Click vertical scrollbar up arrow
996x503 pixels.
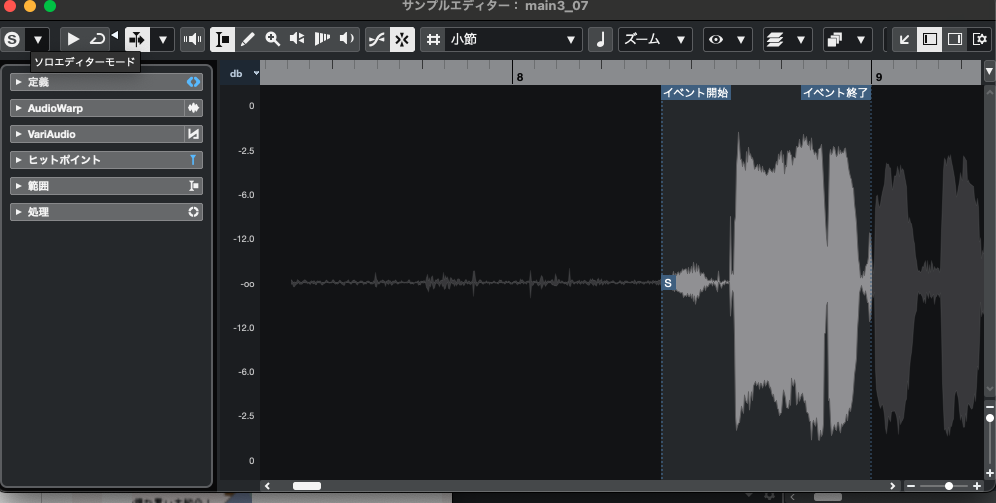pos(990,92)
